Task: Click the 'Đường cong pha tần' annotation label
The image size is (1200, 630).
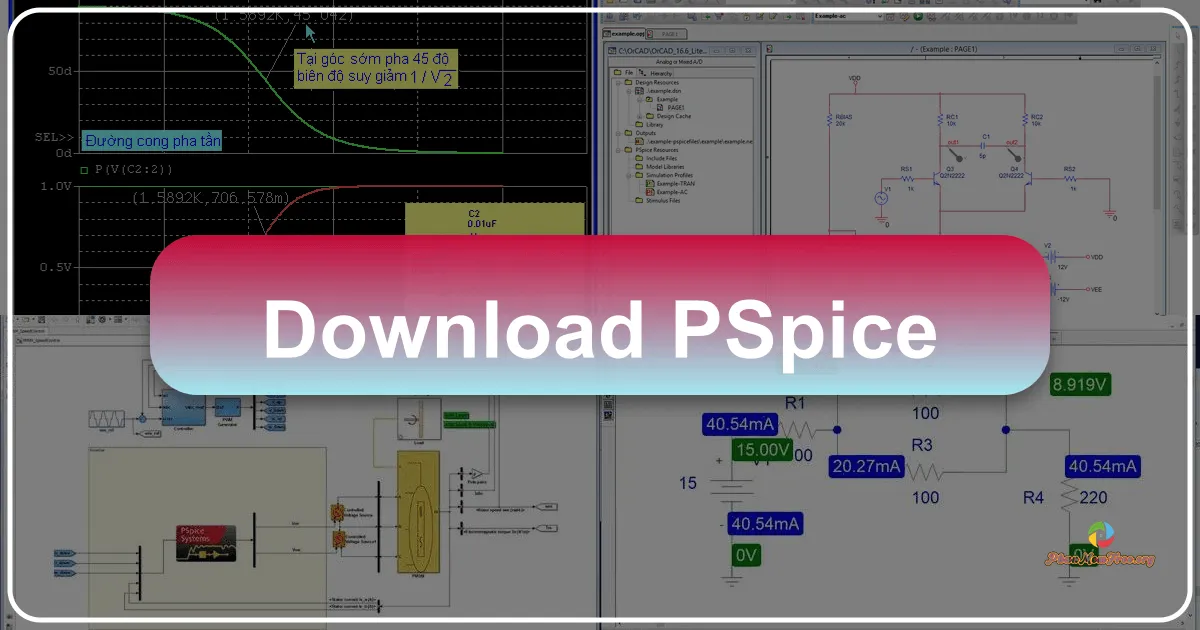Action: click(150, 140)
